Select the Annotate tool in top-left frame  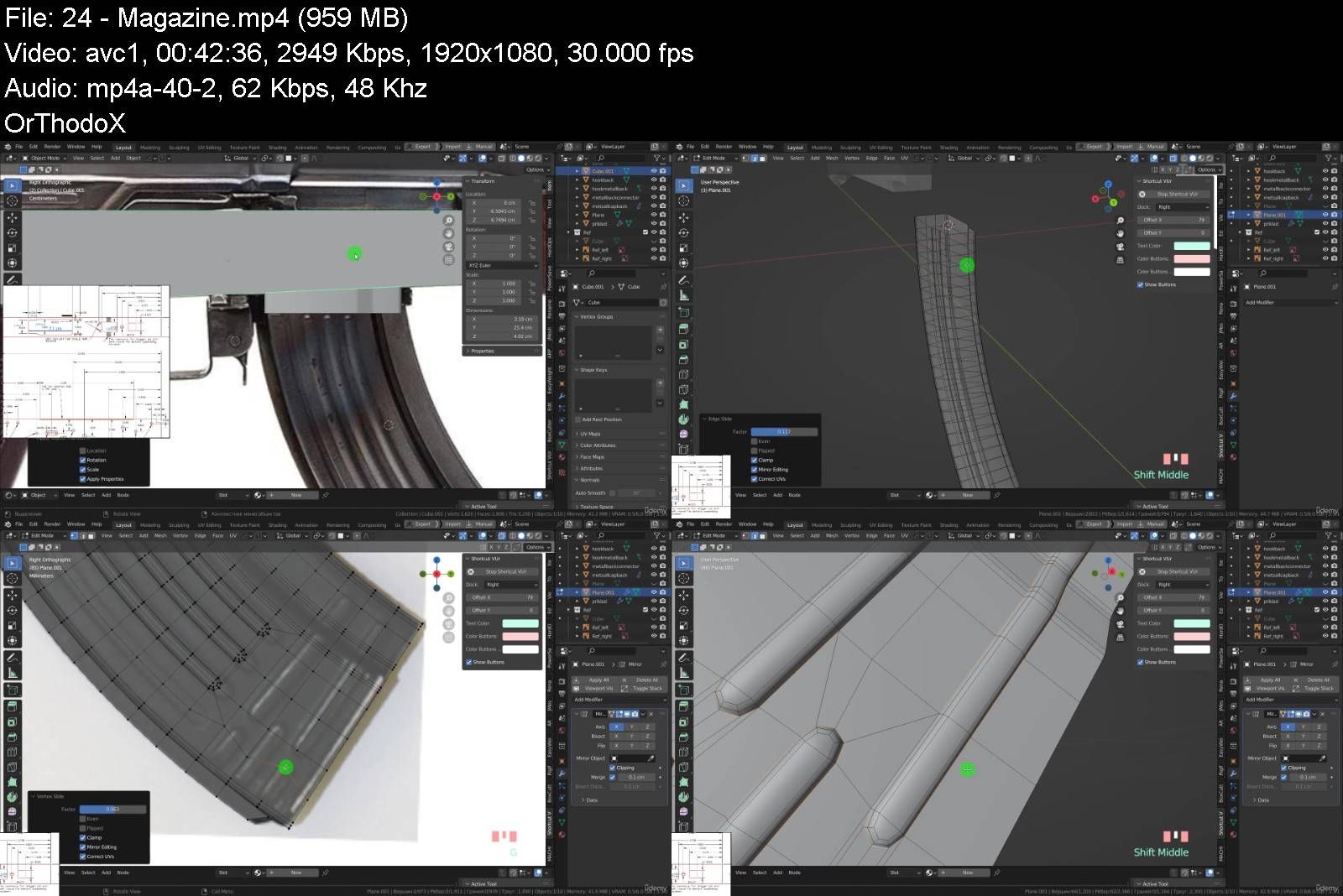[x=12, y=279]
